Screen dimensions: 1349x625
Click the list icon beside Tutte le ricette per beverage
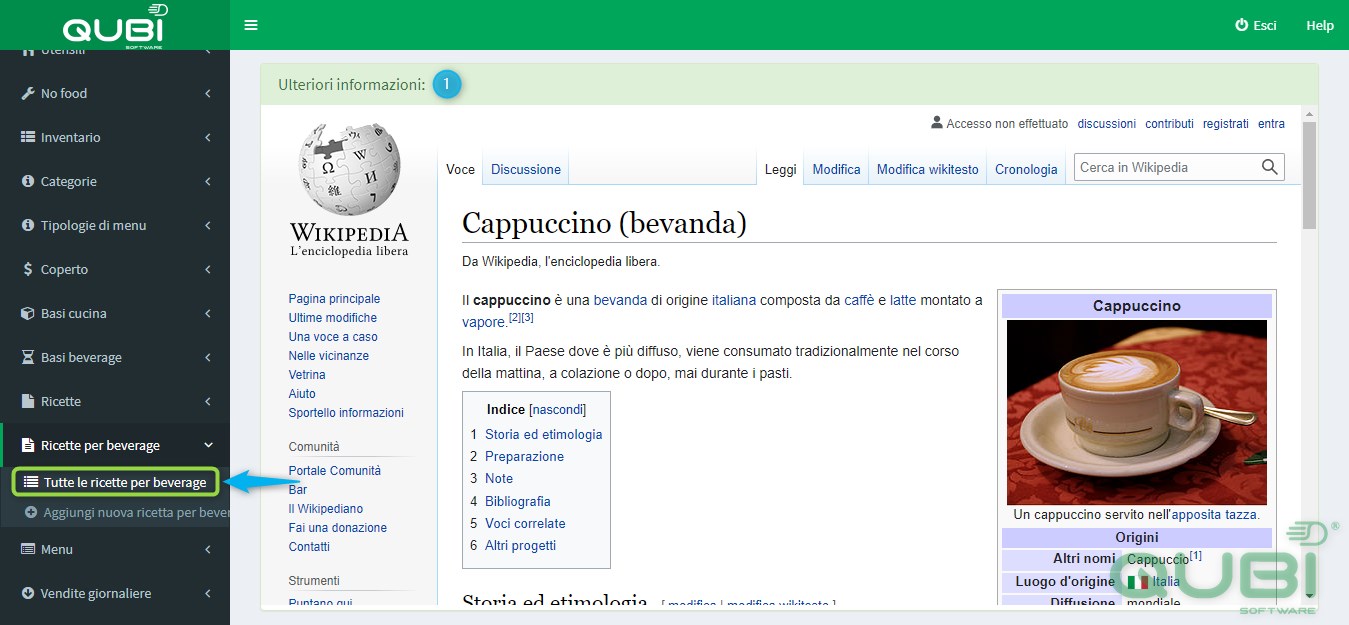point(31,482)
